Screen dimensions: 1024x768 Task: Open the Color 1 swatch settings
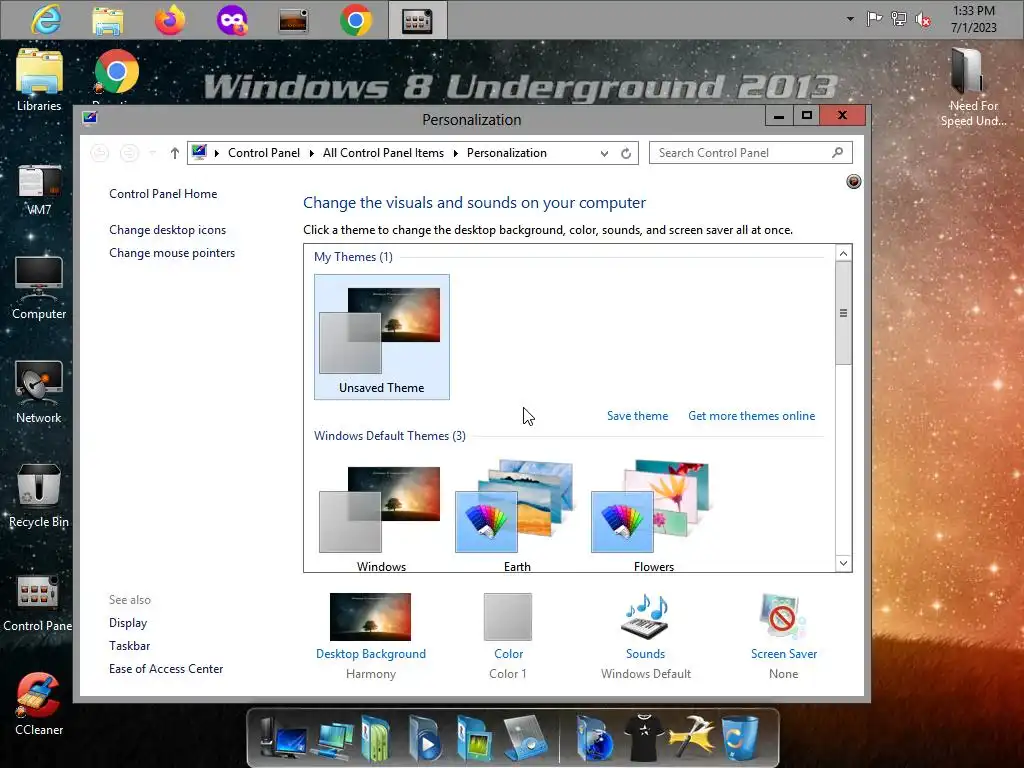pyautogui.click(x=508, y=636)
